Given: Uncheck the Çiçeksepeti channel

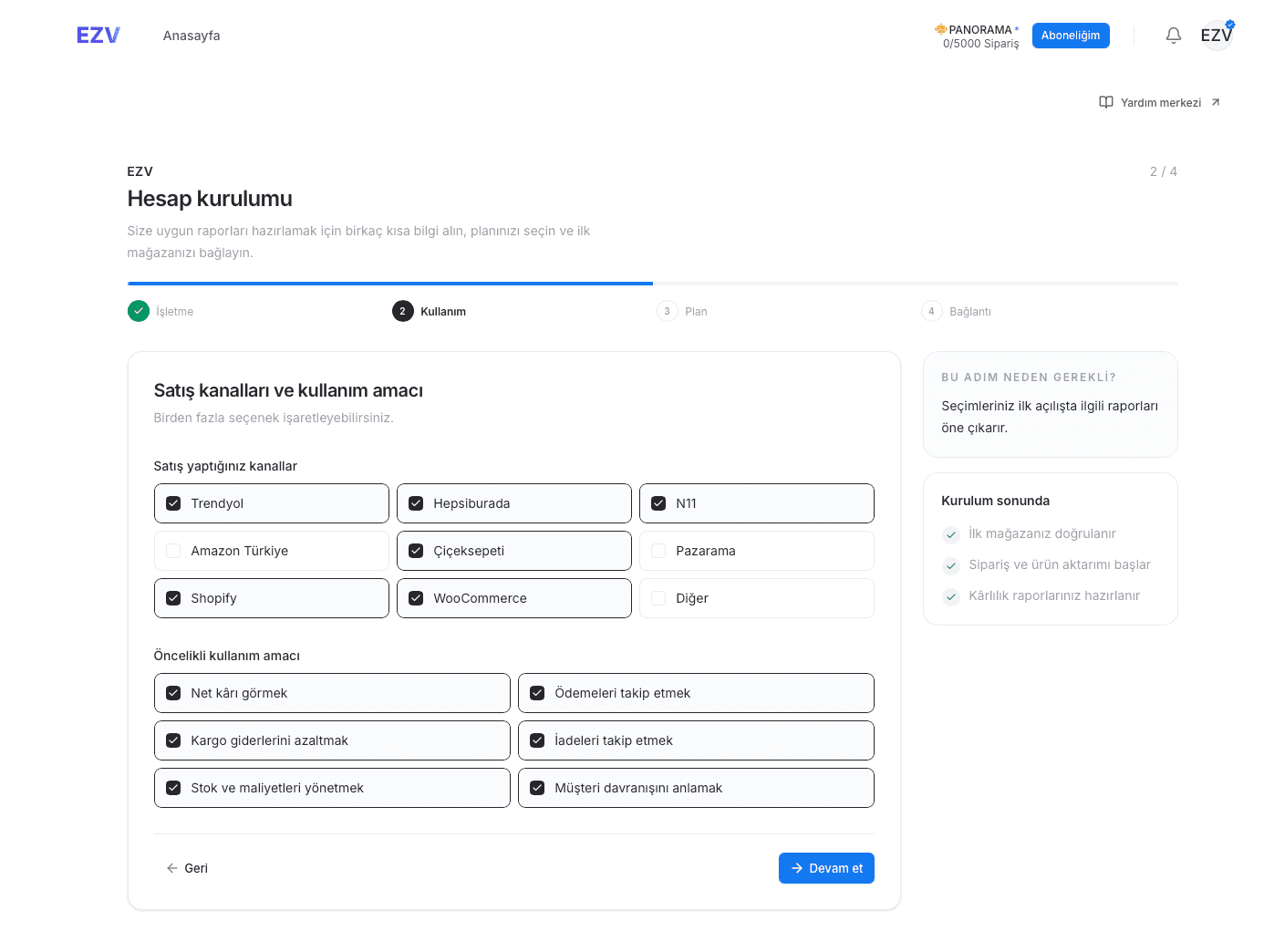Looking at the screenshot, I should click(x=514, y=551).
